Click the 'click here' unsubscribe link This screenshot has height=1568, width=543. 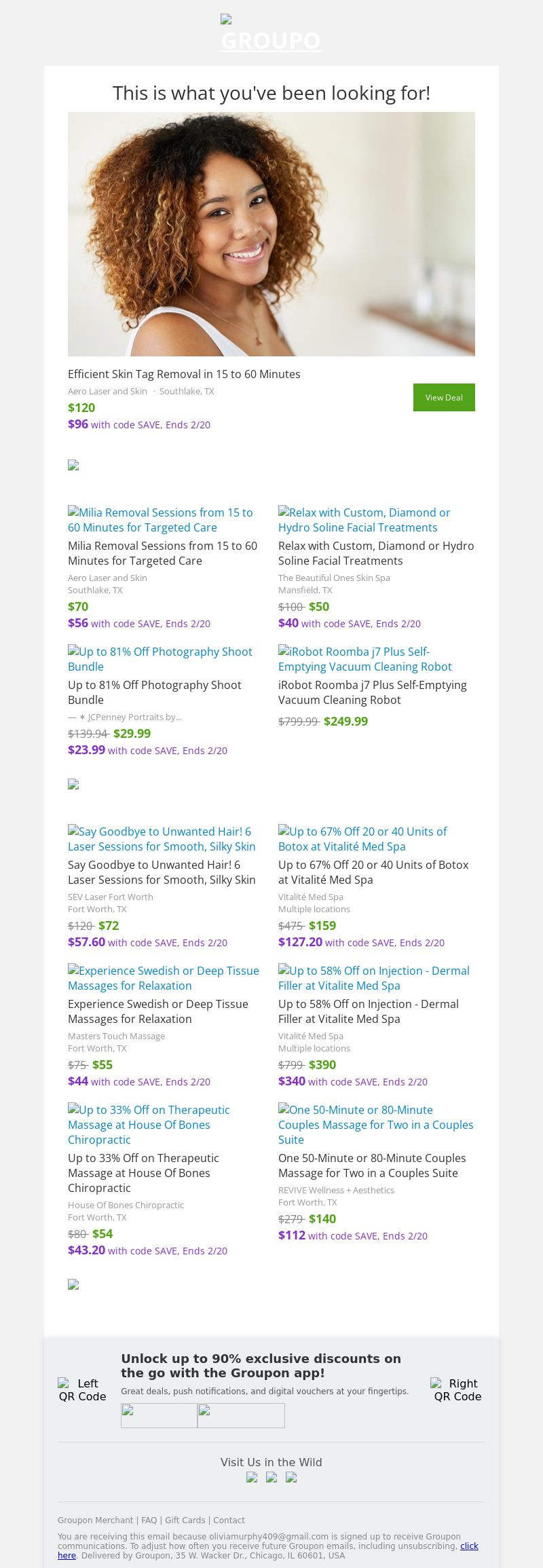(x=469, y=1546)
